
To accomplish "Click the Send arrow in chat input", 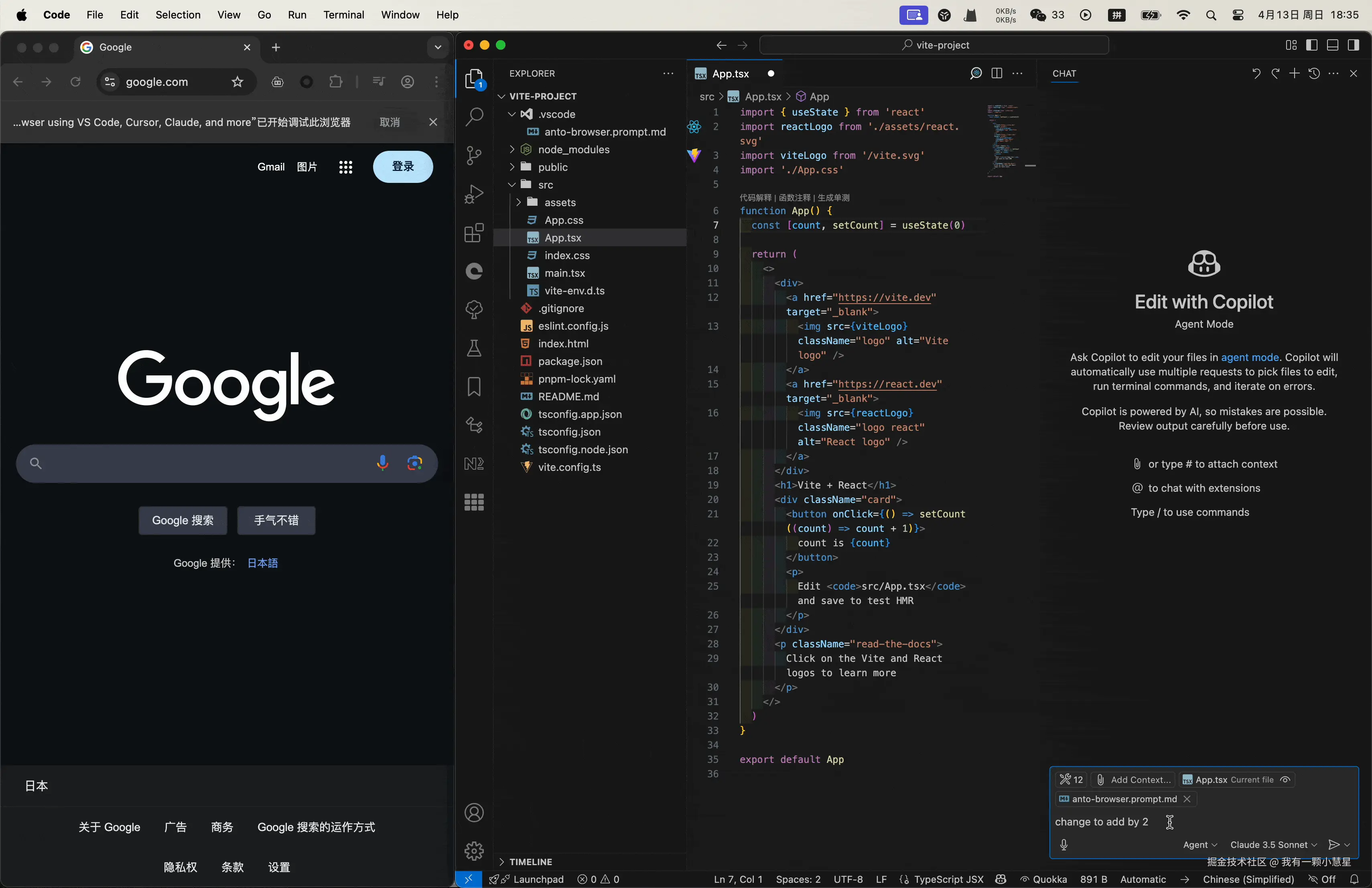I will (1333, 845).
